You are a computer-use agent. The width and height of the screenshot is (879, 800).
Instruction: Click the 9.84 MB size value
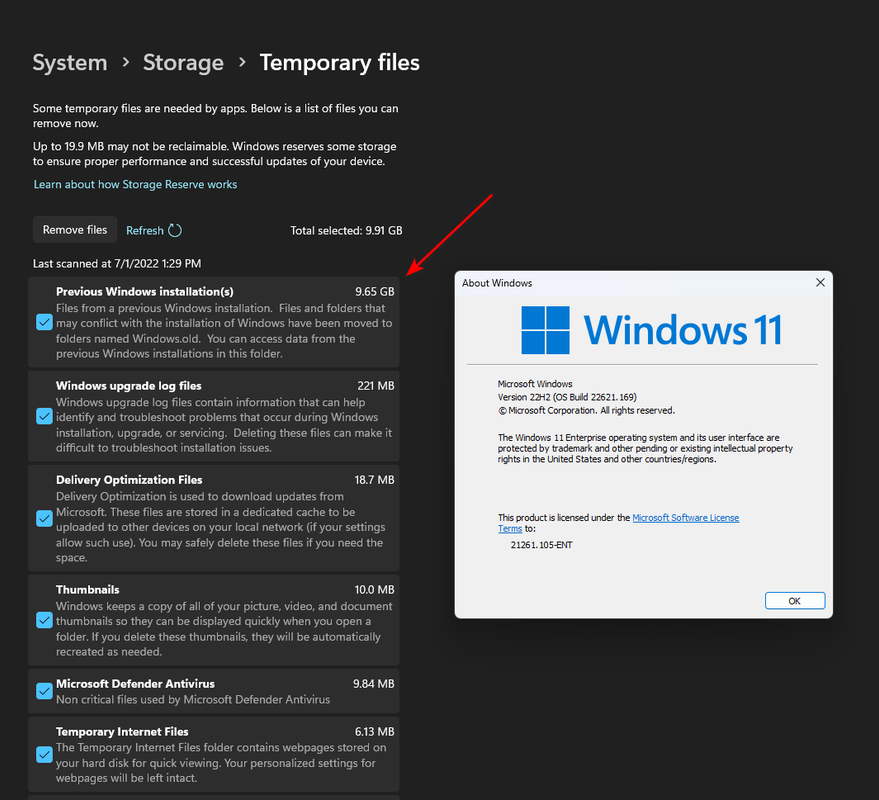[x=373, y=684]
